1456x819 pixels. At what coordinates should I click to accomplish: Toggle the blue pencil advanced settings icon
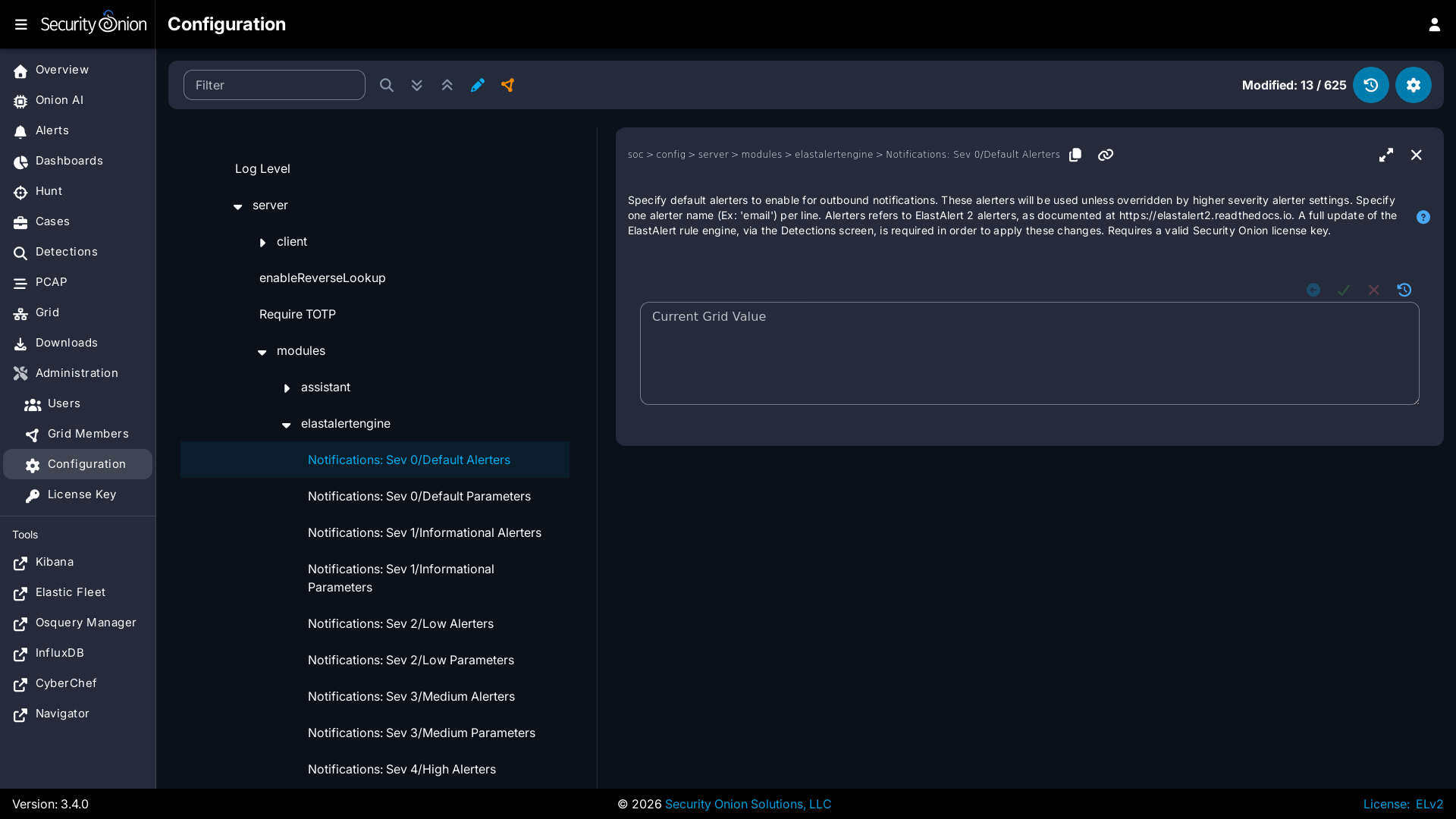coord(478,85)
